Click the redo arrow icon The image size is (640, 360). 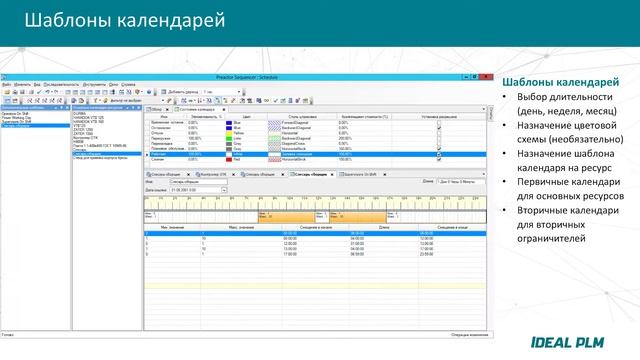[56, 92]
